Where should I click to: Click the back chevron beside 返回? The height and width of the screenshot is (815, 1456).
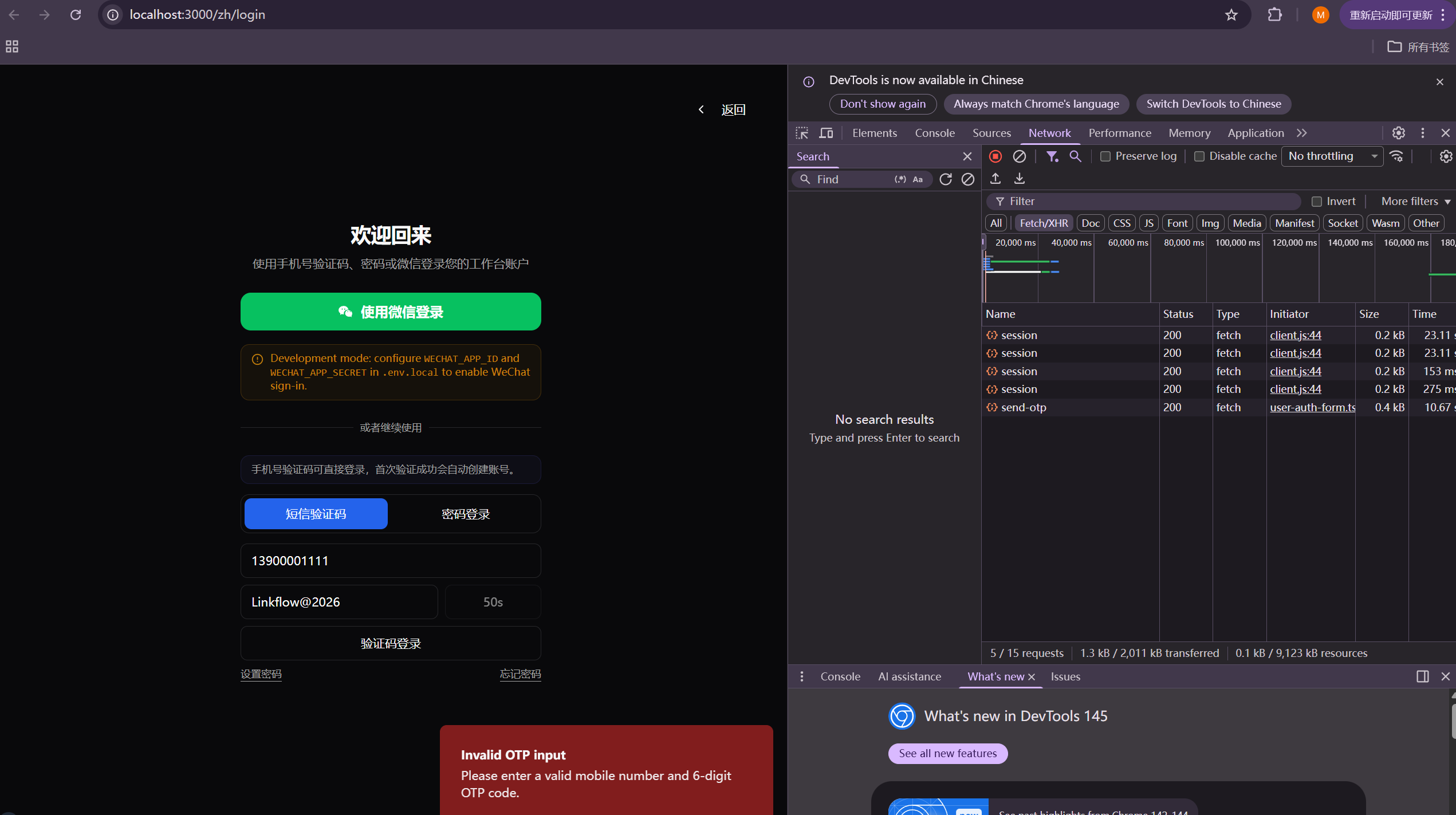[x=701, y=109]
